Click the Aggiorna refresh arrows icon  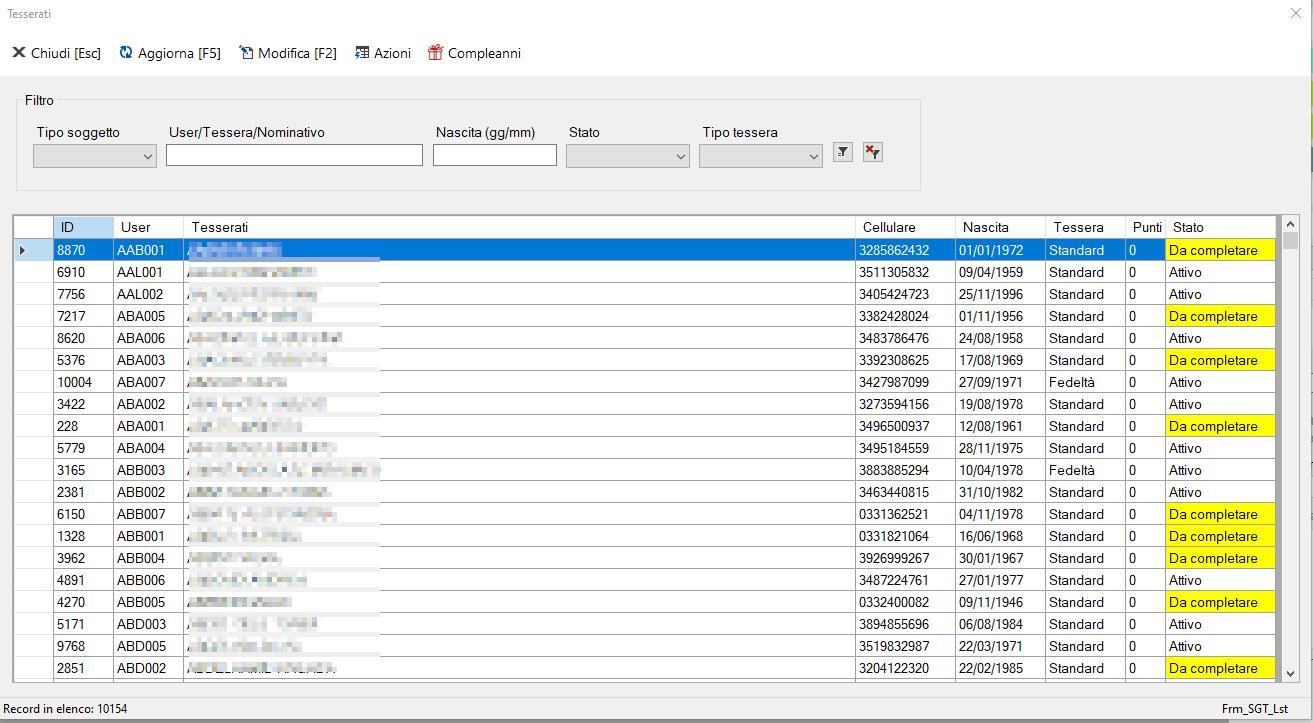point(126,53)
